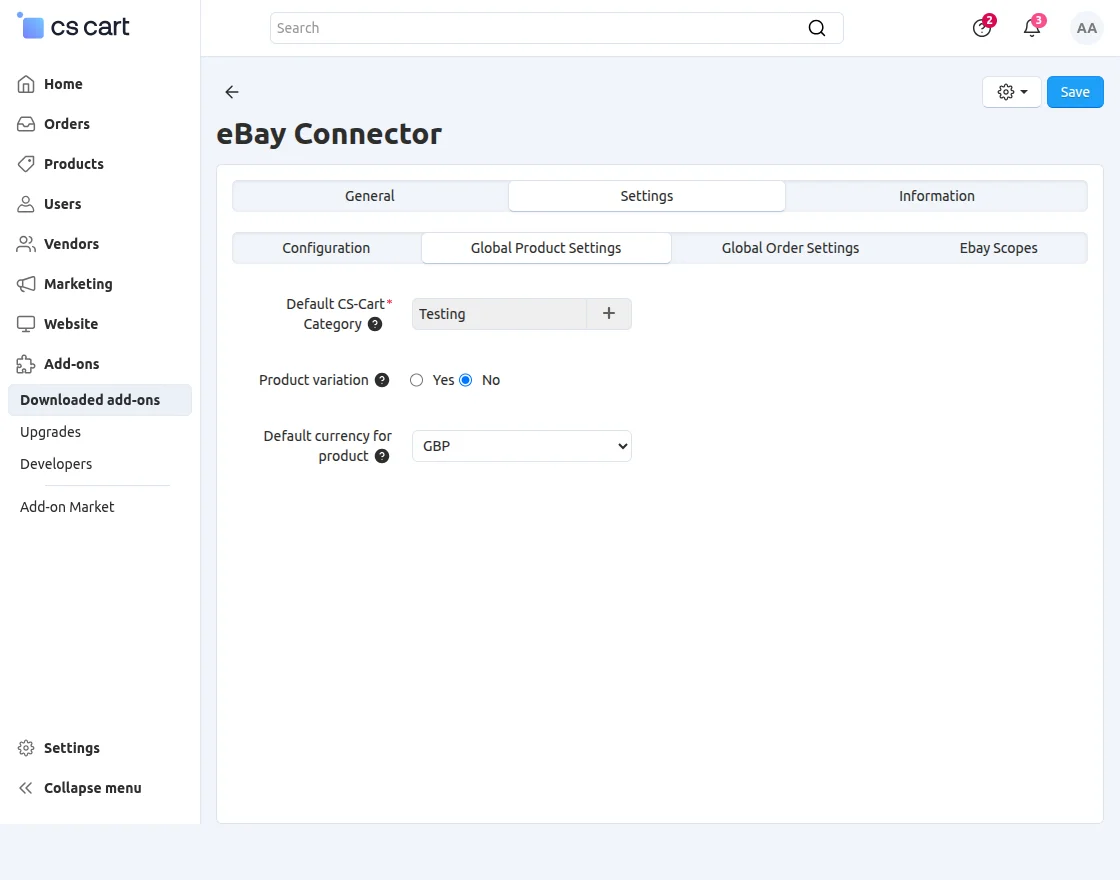This screenshot has width=1120, height=880.
Task: Go back using the left arrow
Action: coord(232,91)
